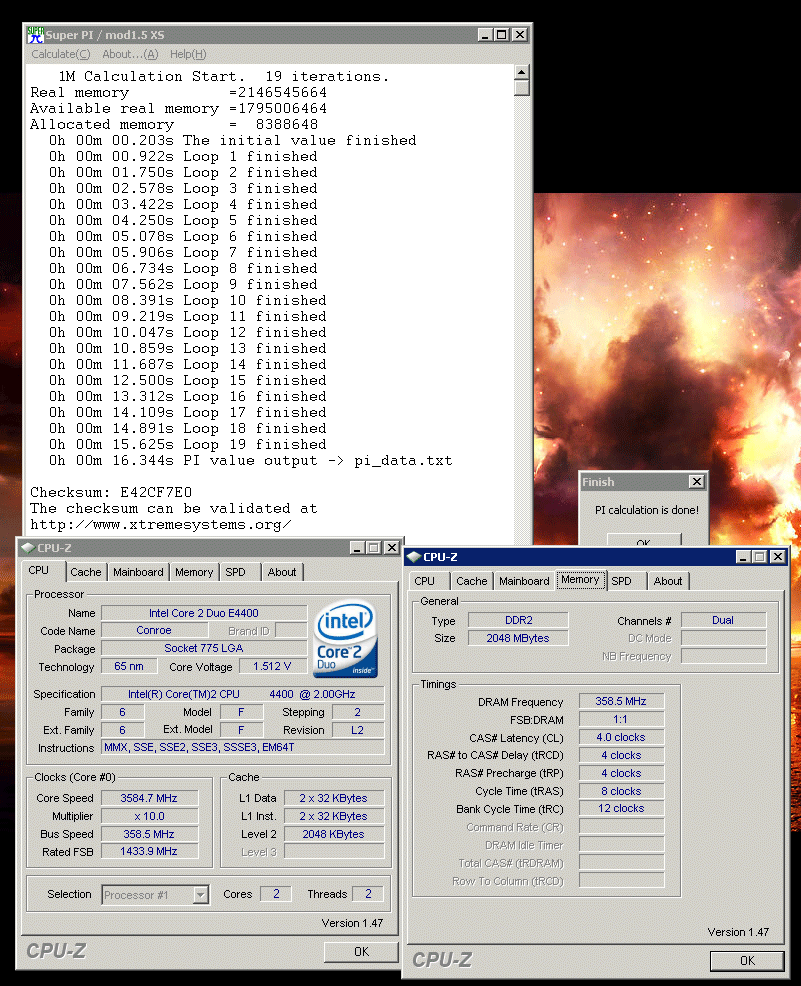Click the Level 2 cache value 2048 KBytes
Image resolution: width=801 pixels, height=986 pixels.
point(334,834)
